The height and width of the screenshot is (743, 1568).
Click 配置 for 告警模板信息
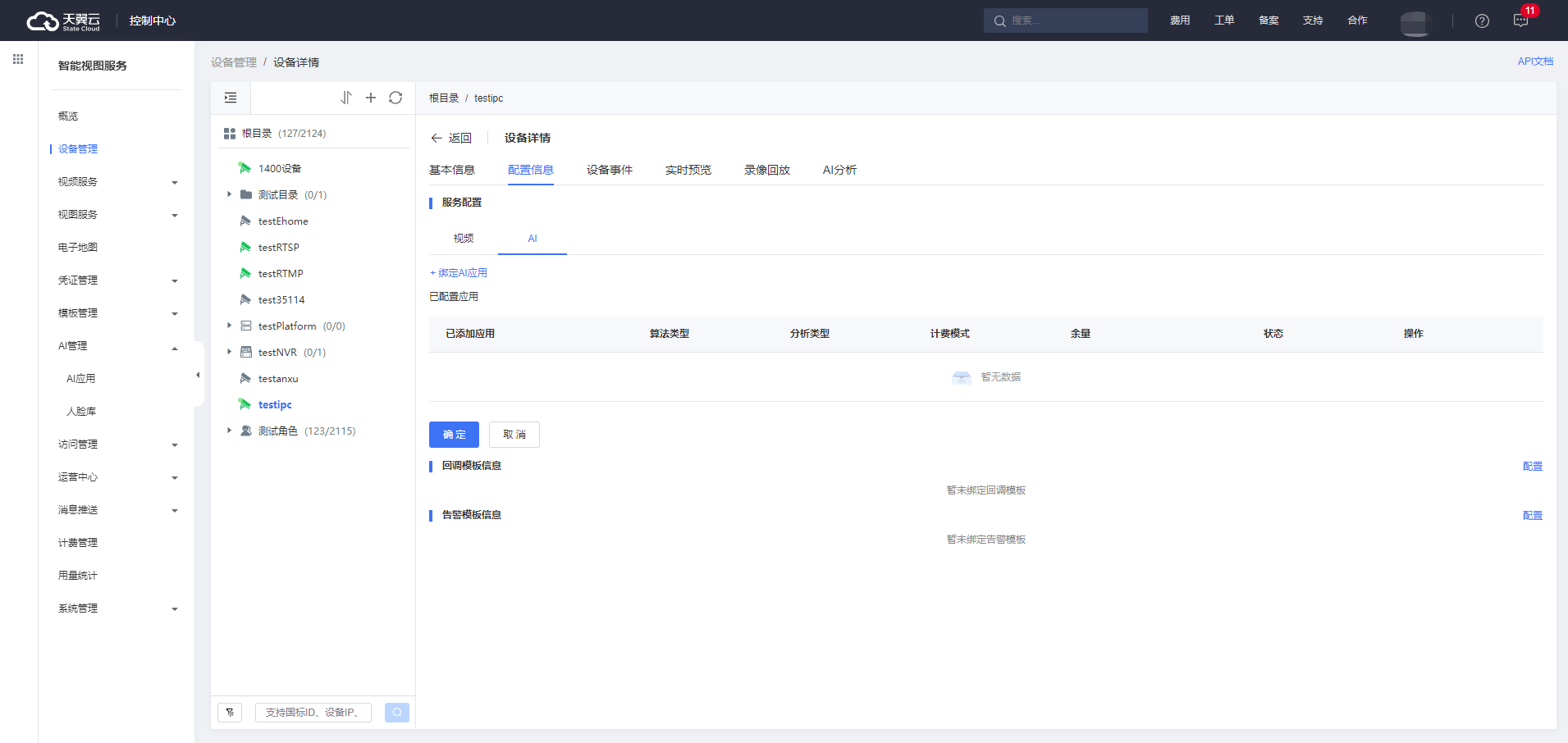[1533, 515]
